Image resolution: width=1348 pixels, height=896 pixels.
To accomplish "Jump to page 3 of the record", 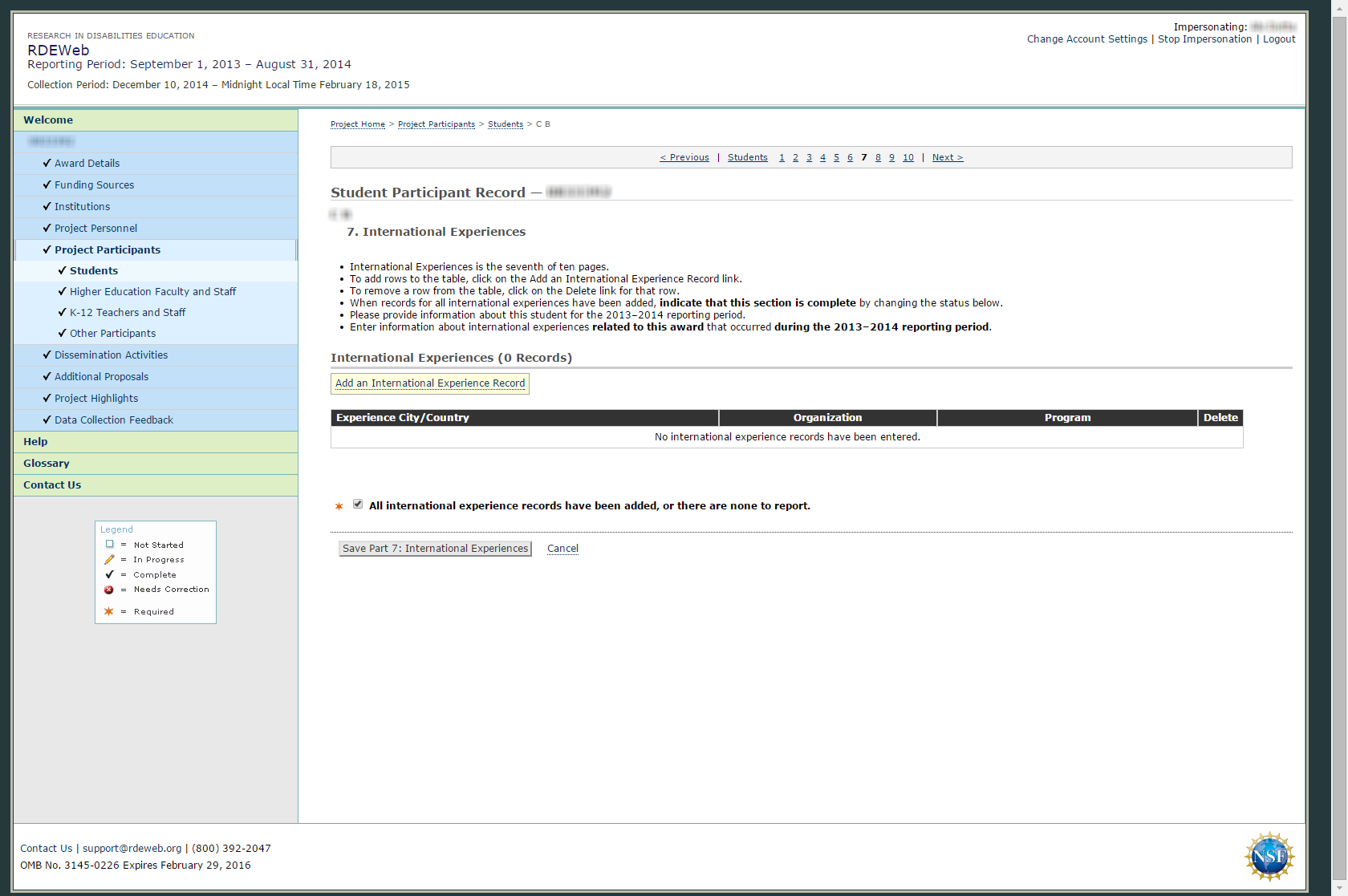I will click(809, 158).
